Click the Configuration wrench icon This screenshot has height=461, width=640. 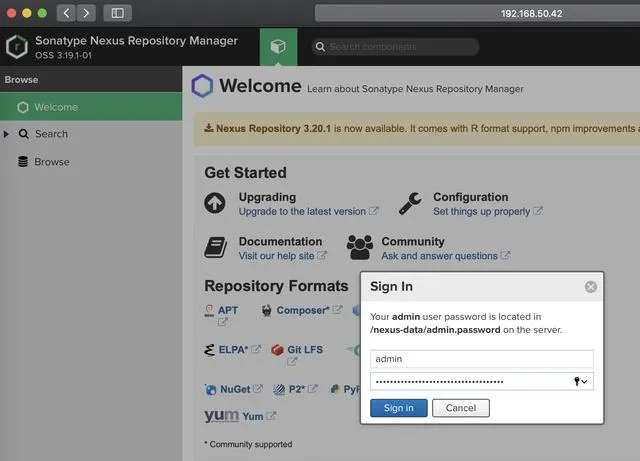tap(410, 203)
